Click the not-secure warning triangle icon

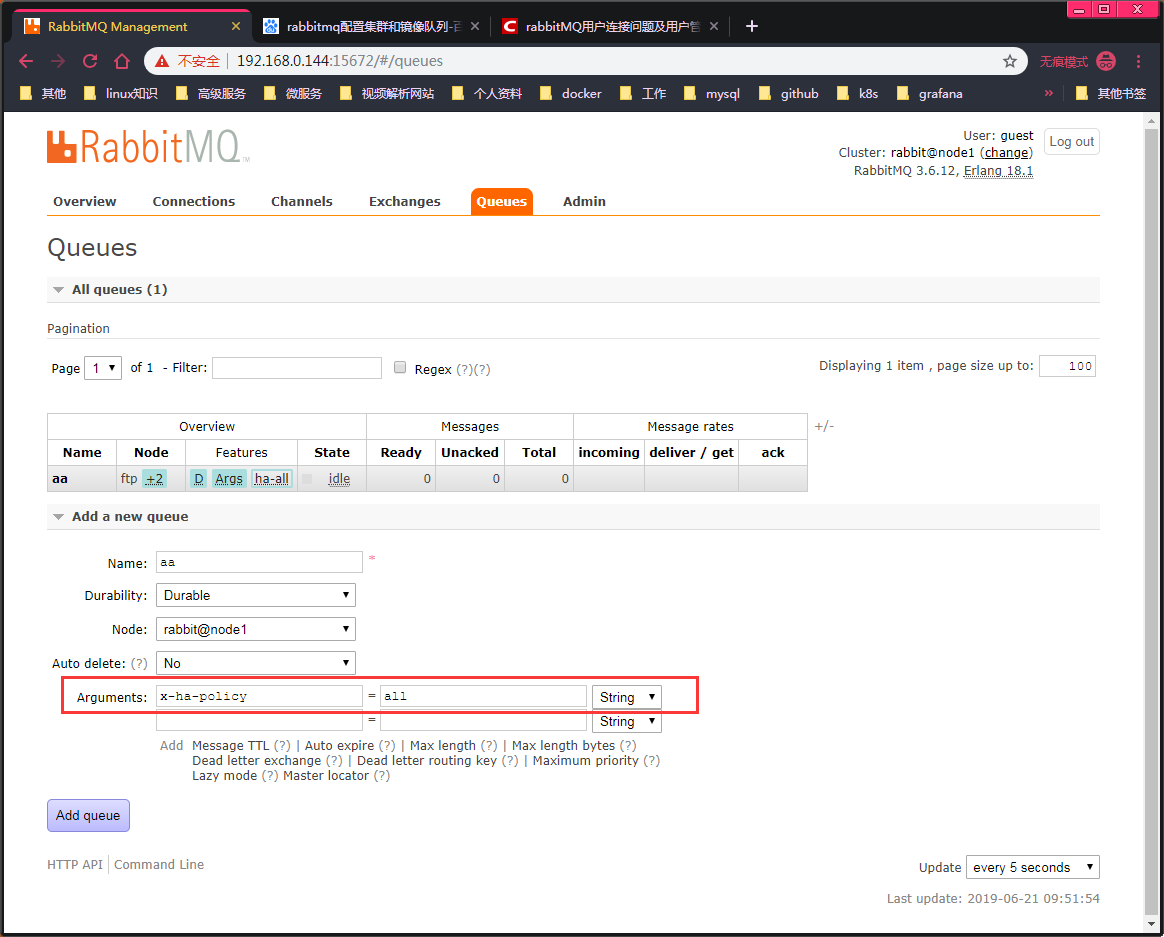coord(162,61)
